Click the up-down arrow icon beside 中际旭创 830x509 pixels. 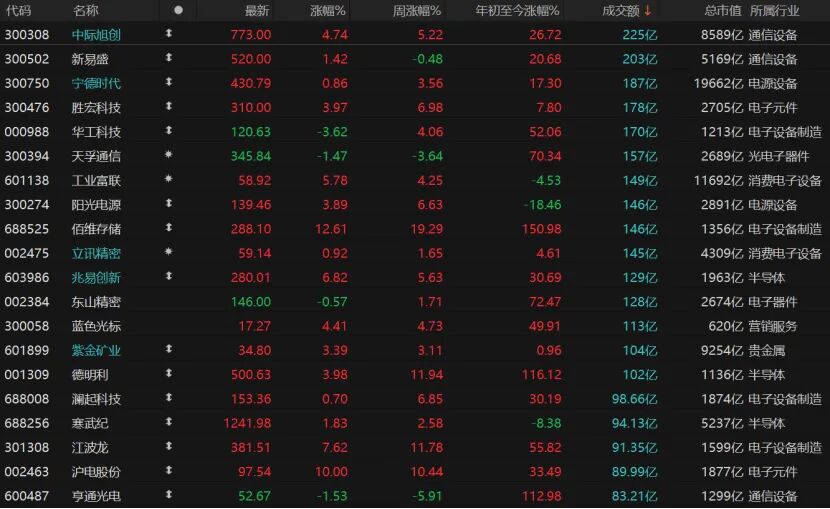coord(168,35)
